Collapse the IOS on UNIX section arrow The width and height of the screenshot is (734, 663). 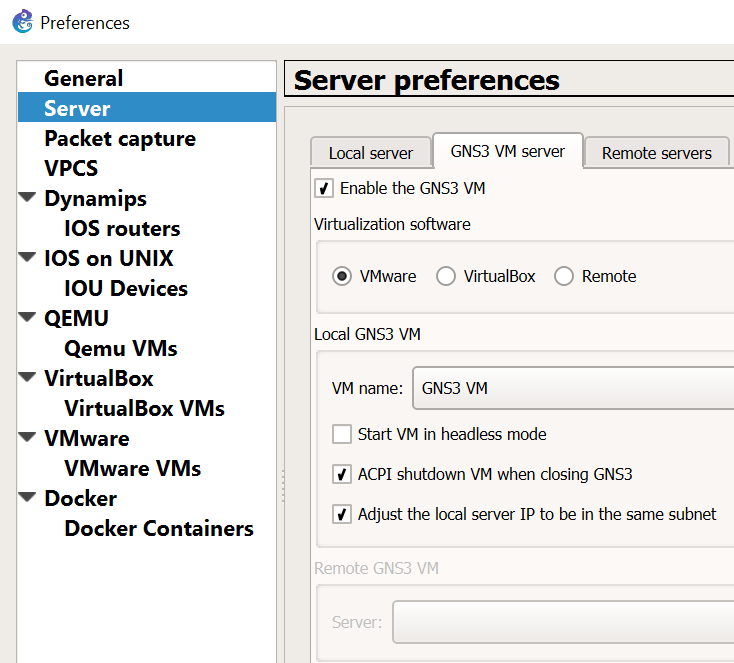point(28,258)
